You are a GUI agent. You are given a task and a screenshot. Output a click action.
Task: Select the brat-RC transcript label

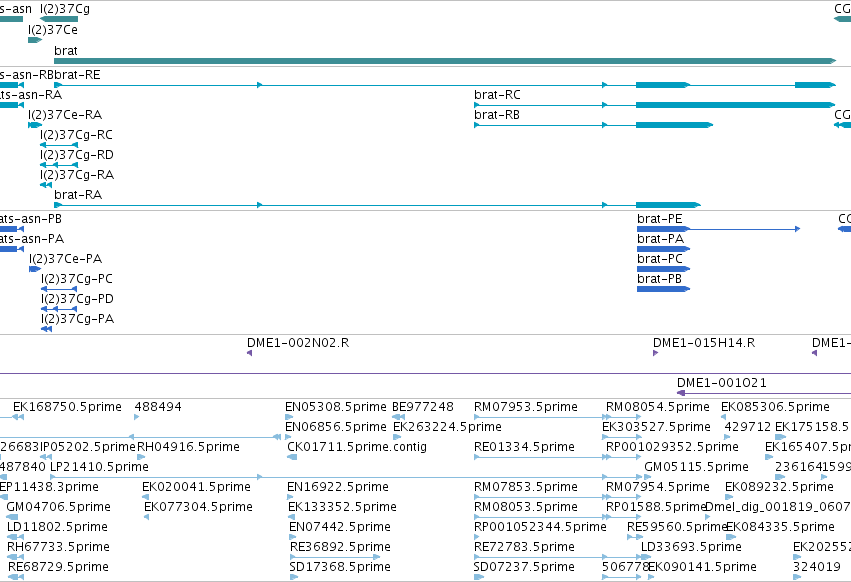[x=497, y=94]
